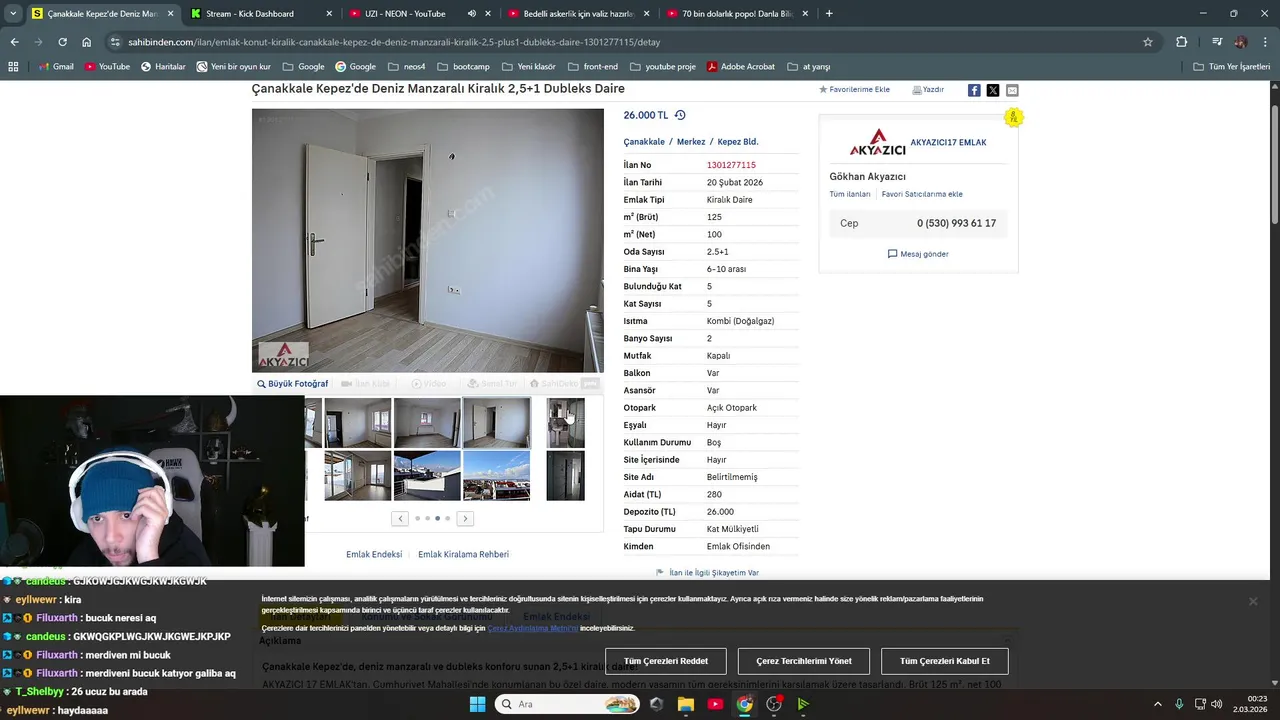Image resolution: width=1280 pixels, height=720 pixels.
Task: Open the youtube proje bookmark folder
Action: tap(662, 66)
